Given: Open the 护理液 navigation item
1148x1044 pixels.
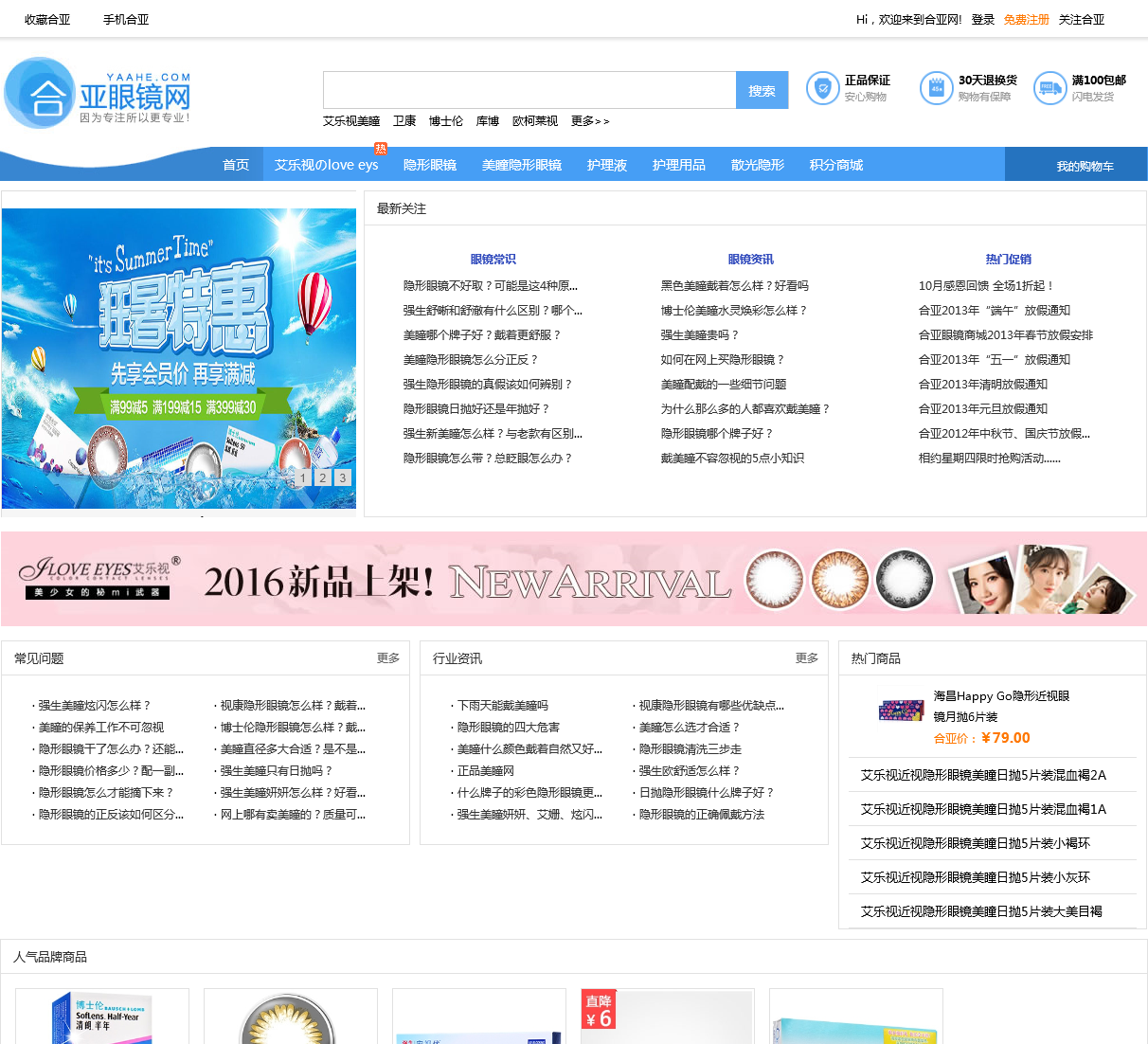Looking at the screenshot, I should [607, 165].
